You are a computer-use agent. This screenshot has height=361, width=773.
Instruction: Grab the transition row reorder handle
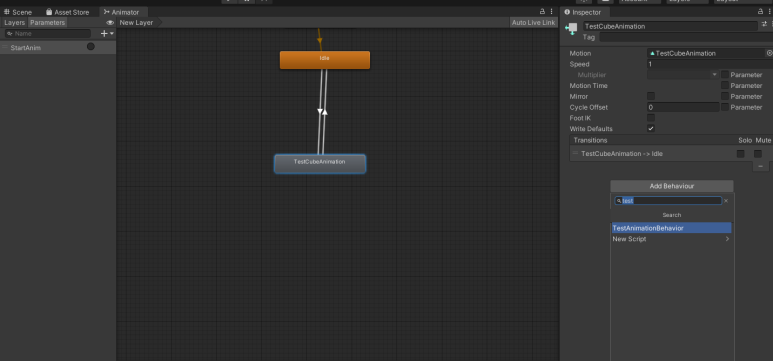click(x=575, y=153)
